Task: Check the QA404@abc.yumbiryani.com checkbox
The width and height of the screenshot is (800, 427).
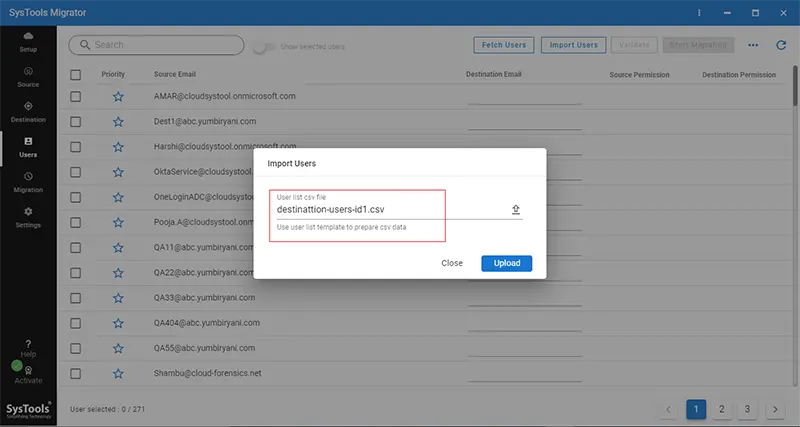Action: point(76,323)
